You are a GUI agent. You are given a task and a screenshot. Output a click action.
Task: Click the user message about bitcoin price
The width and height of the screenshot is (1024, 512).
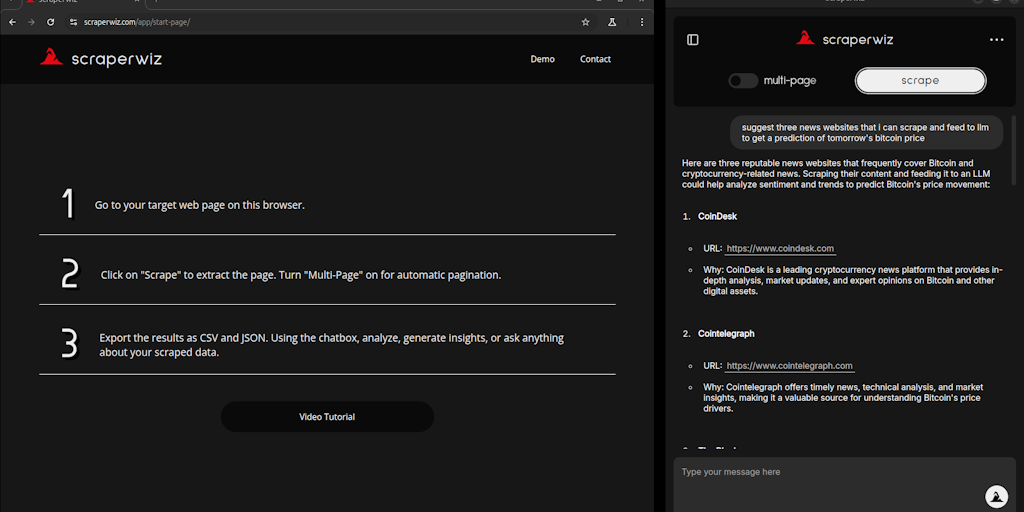pyautogui.click(x=866, y=133)
